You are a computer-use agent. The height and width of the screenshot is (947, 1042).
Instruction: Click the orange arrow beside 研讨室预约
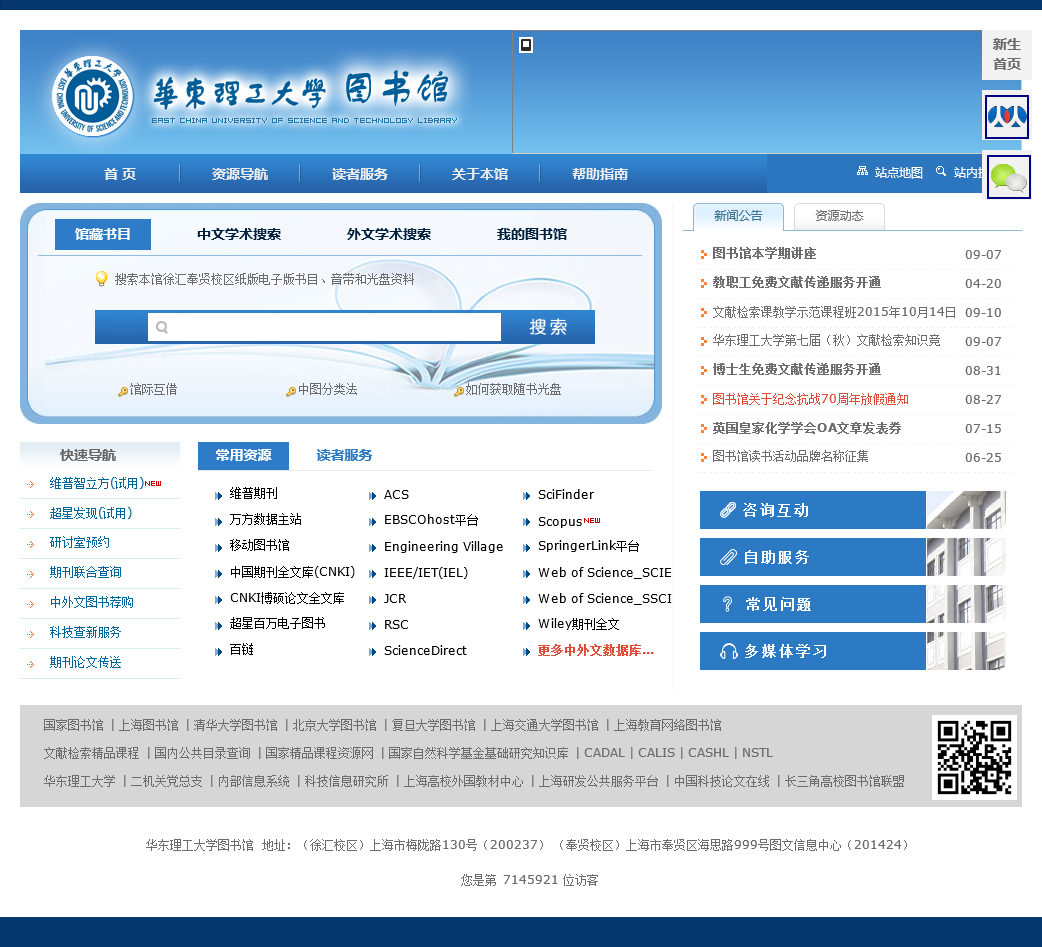pyautogui.click(x=31, y=544)
